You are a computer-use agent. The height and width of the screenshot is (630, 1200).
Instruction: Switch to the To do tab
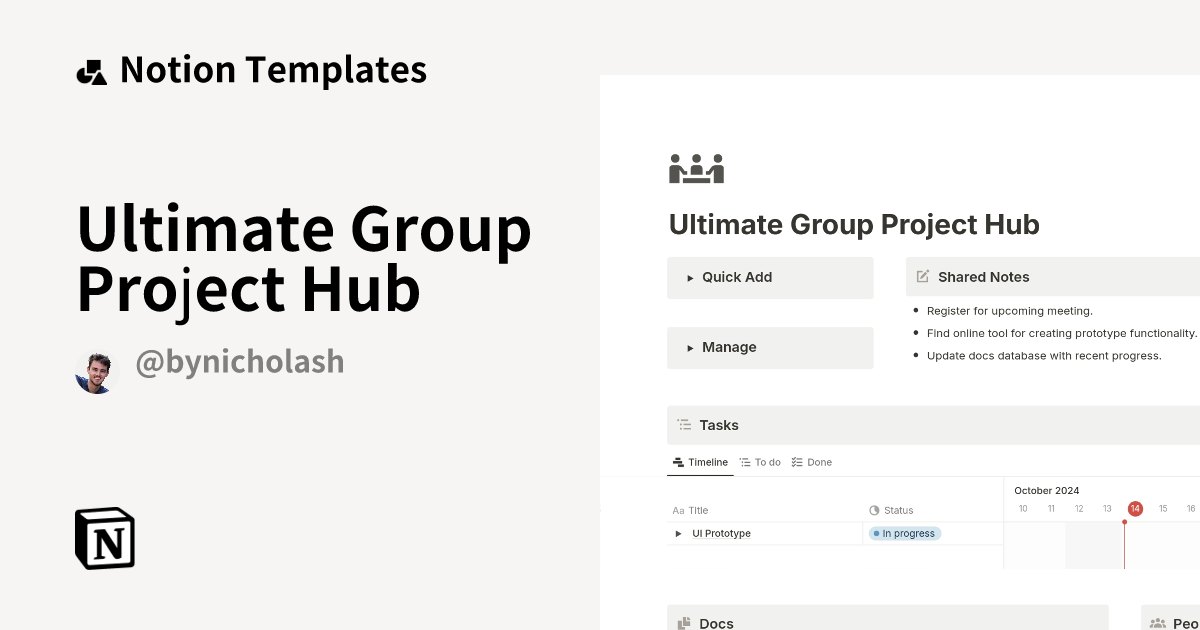(760, 462)
